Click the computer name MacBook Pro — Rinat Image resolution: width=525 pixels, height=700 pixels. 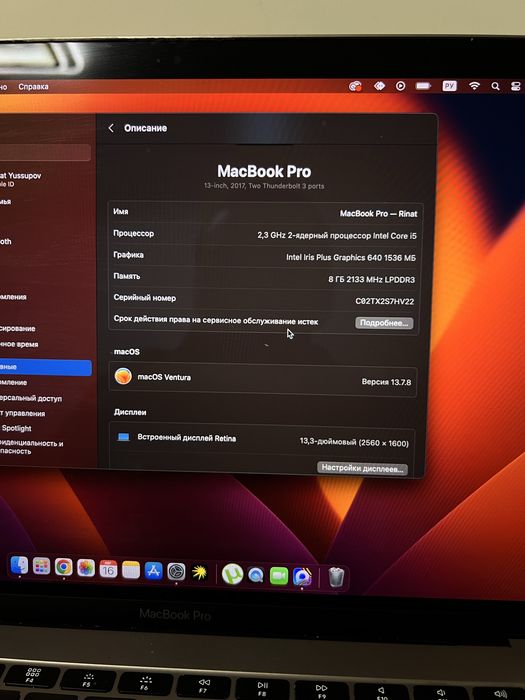click(379, 214)
